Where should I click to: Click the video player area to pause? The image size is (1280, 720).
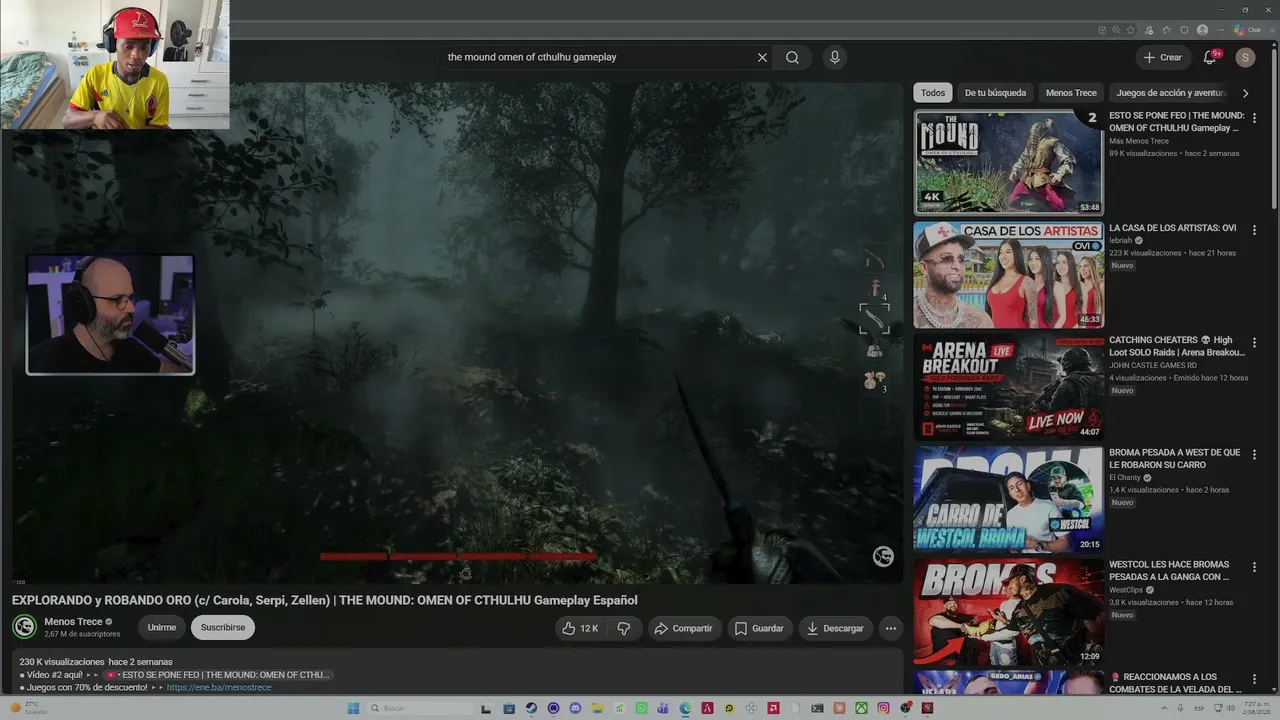[x=456, y=333]
